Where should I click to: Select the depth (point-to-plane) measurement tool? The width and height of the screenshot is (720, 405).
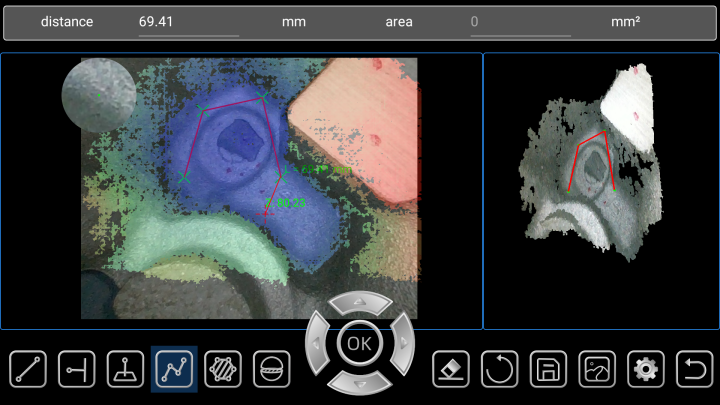click(126, 370)
